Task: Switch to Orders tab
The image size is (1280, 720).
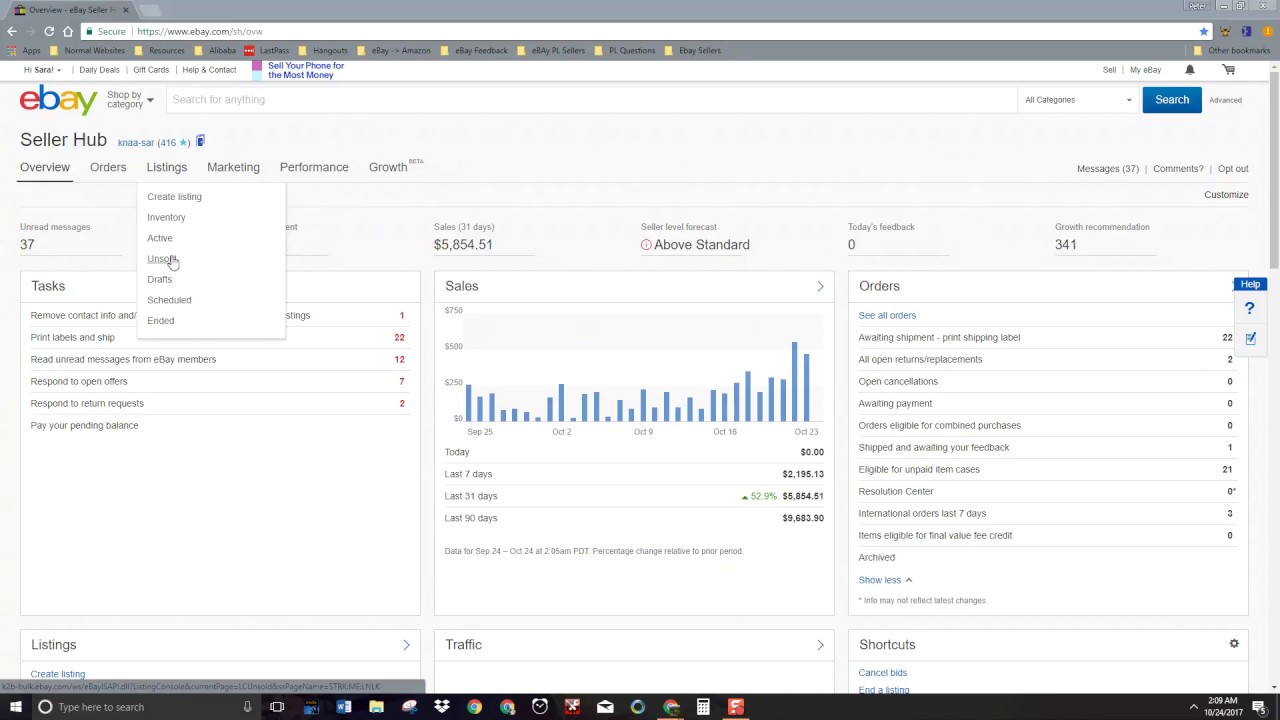Action: point(108,167)
